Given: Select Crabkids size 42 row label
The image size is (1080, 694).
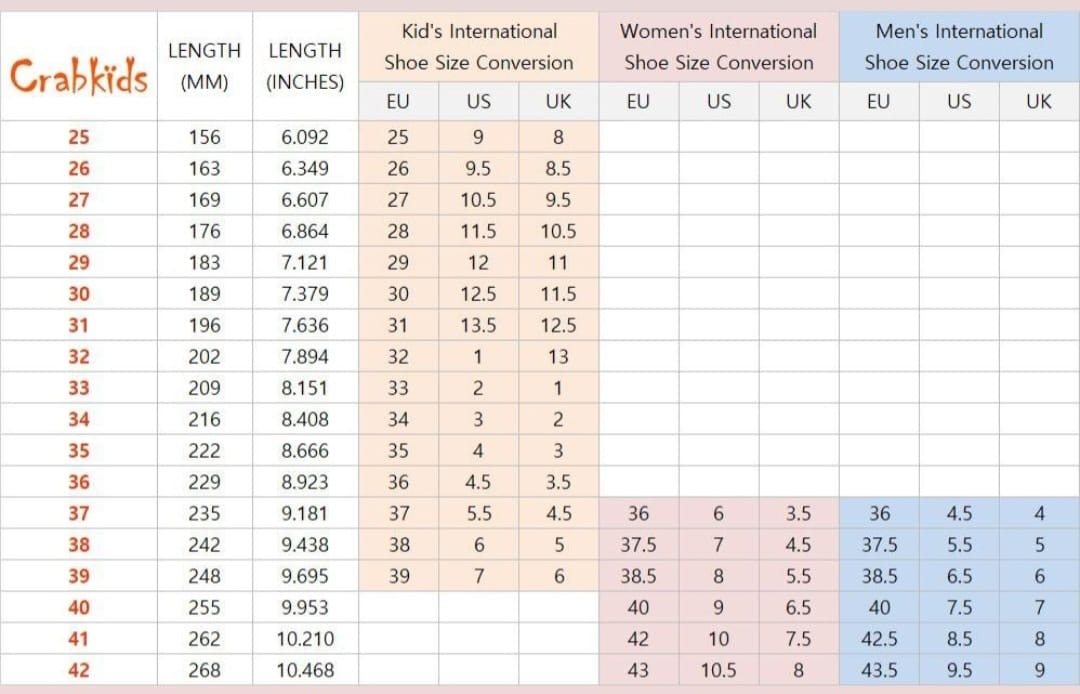Looking at the screenshot, I should pos(79,670).
